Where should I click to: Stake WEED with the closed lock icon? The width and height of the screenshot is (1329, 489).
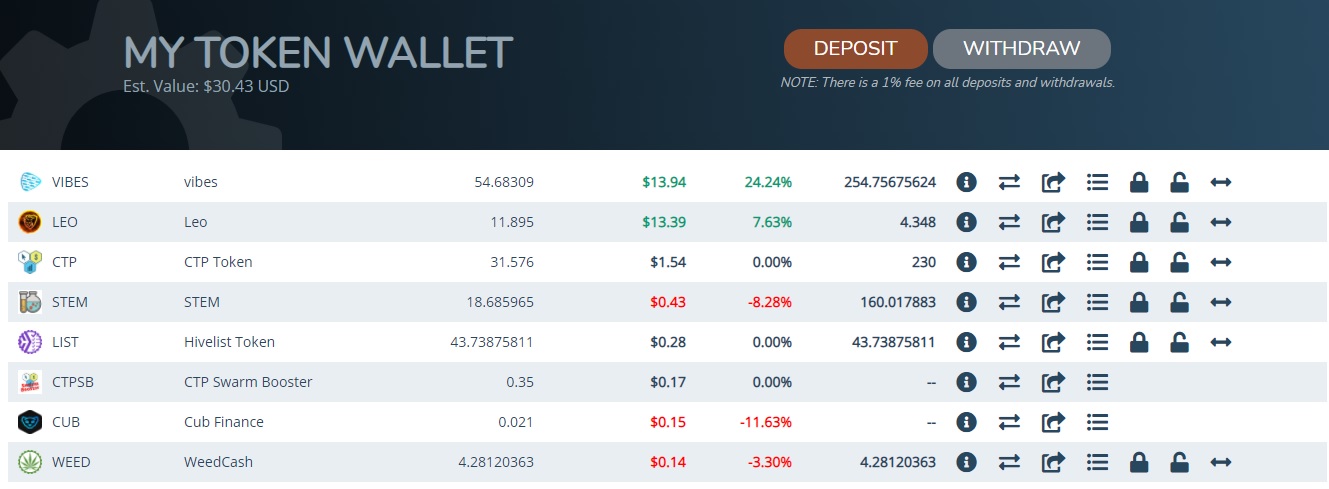pos(1138,462)
